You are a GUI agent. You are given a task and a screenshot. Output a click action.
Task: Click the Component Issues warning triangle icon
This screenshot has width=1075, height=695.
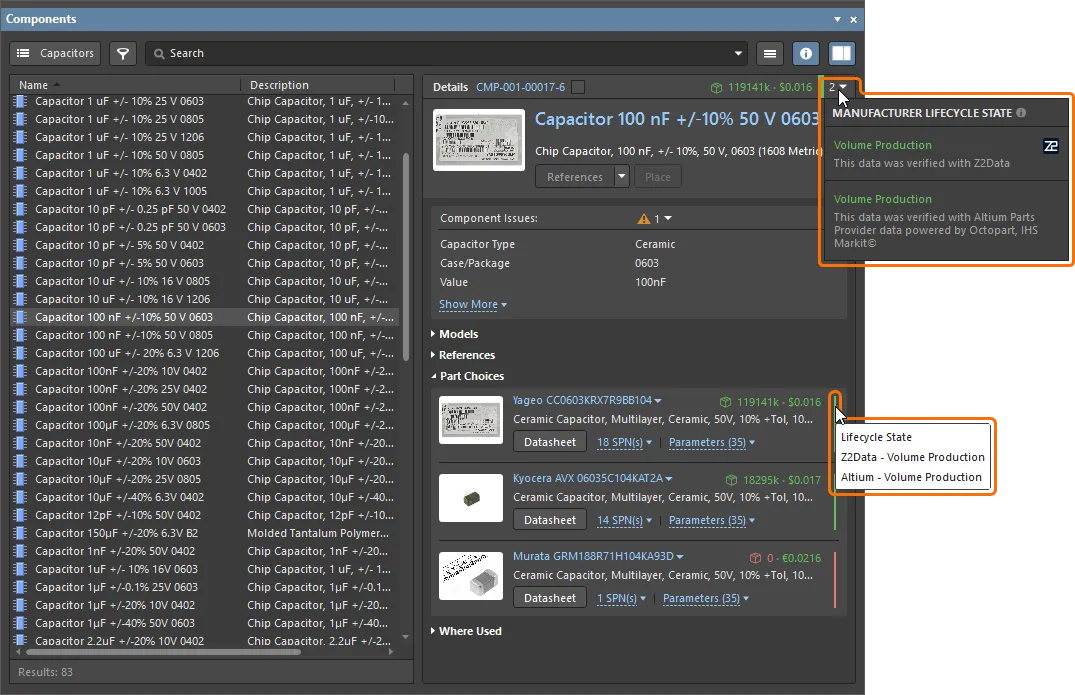click(644, 218)
